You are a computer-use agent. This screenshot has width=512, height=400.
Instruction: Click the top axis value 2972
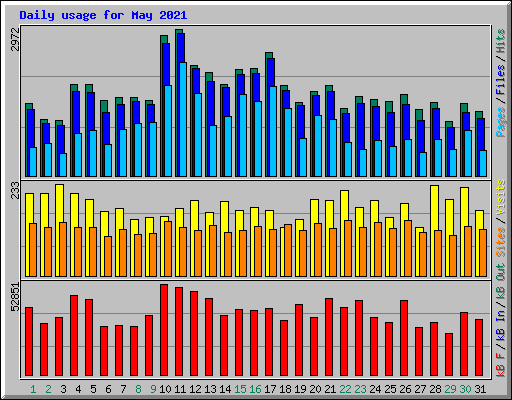[15, 39]
